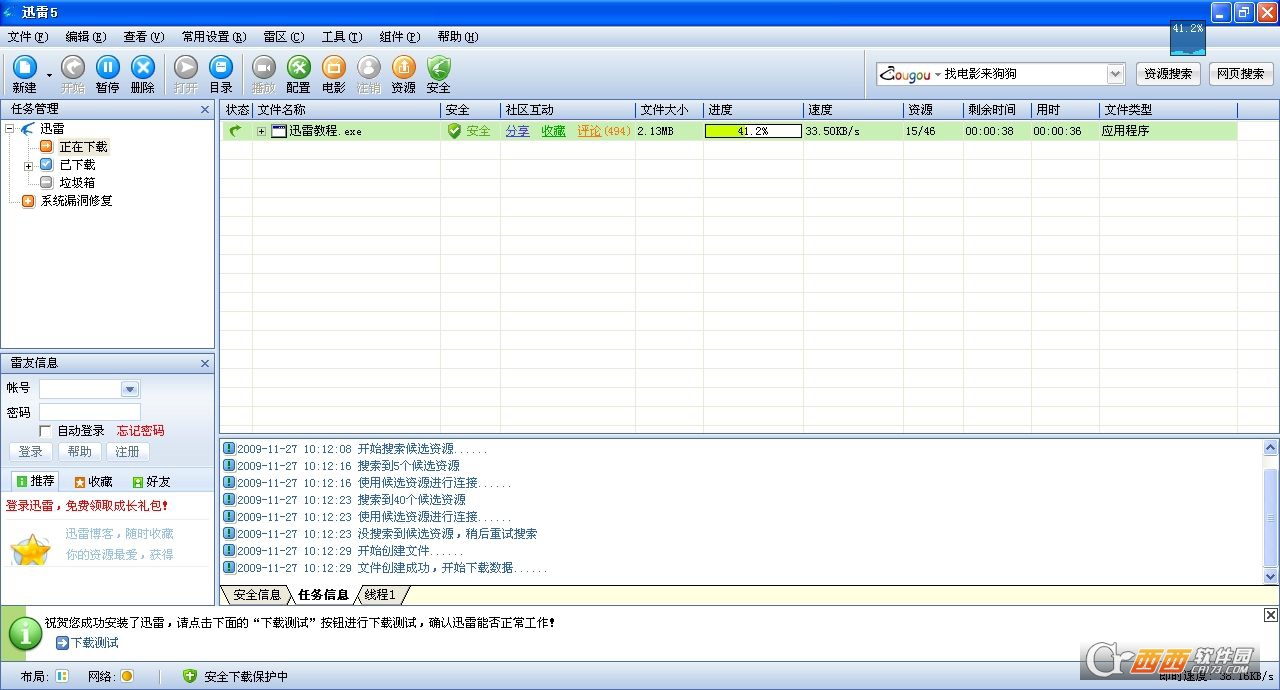Click the 登录 login button
This screenshot has height=690, width=1280.
click(x=31, y=452)
